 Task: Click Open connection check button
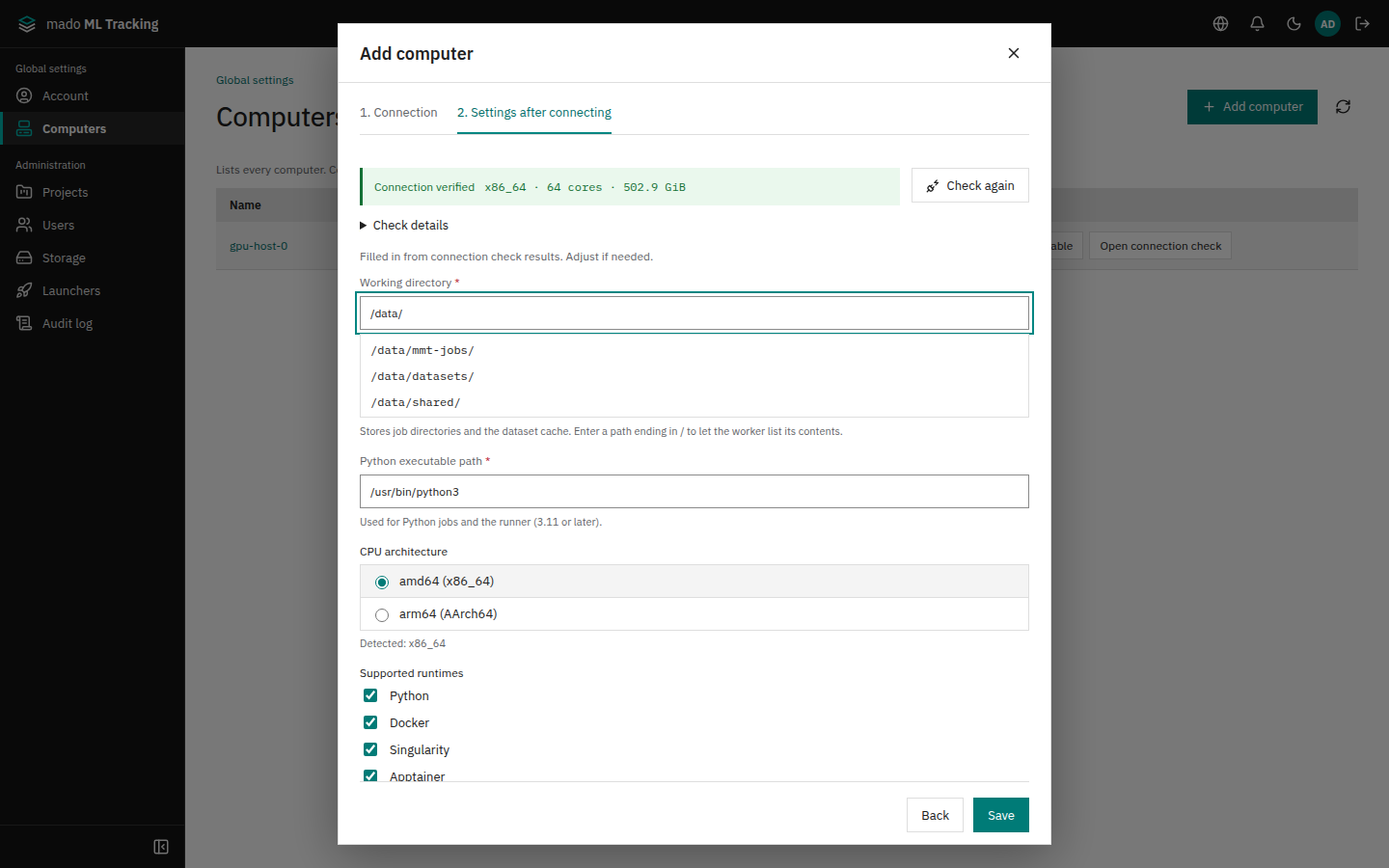pyautogui.click(x=1160, y=246)
